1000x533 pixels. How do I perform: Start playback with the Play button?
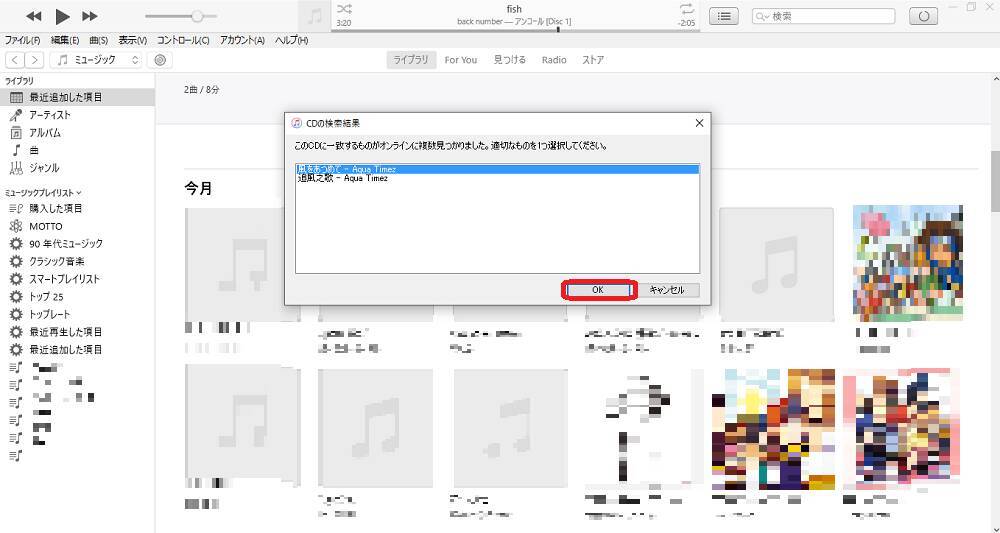click(62, 16)
